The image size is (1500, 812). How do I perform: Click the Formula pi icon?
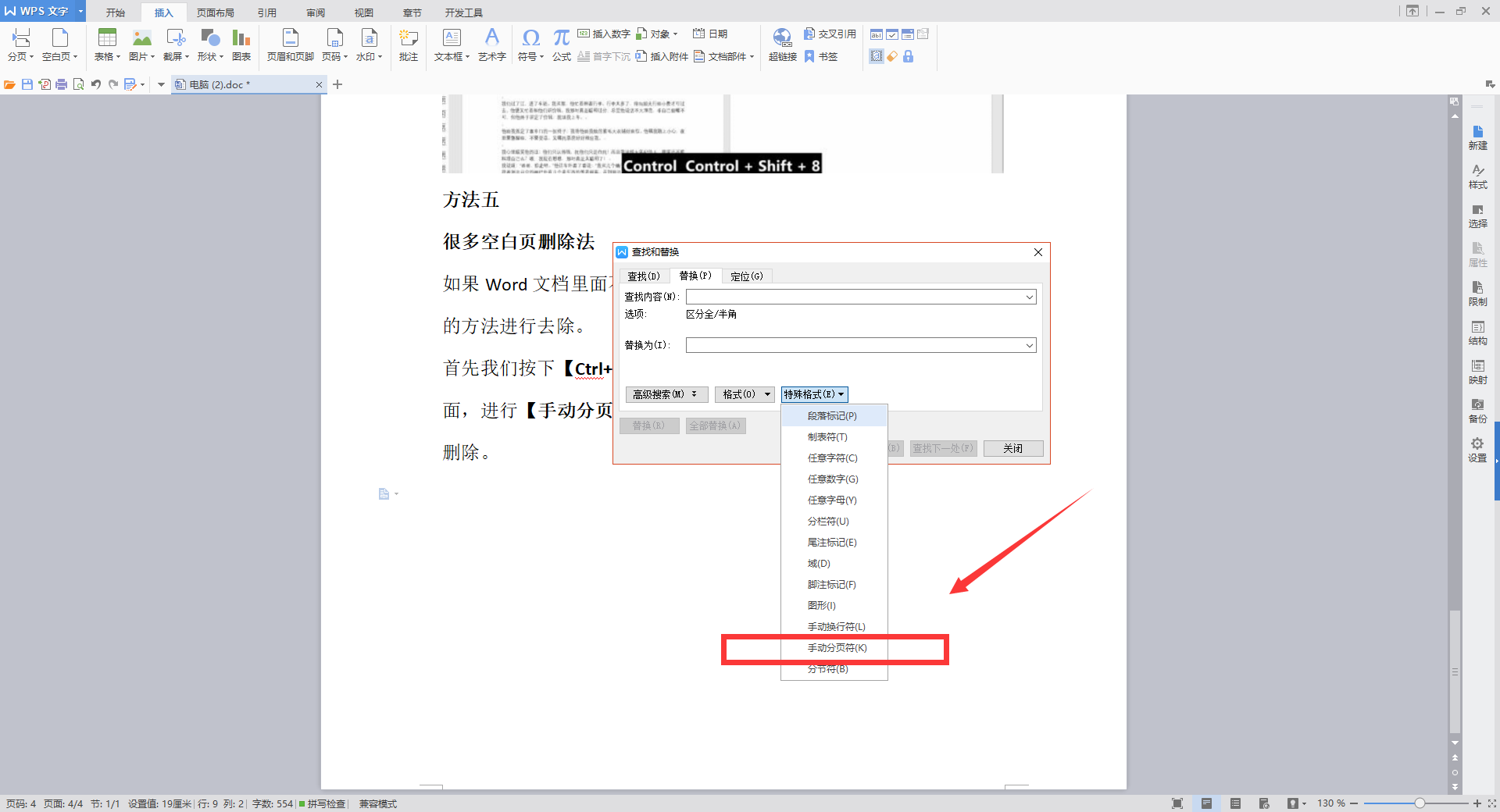[561, 38]
